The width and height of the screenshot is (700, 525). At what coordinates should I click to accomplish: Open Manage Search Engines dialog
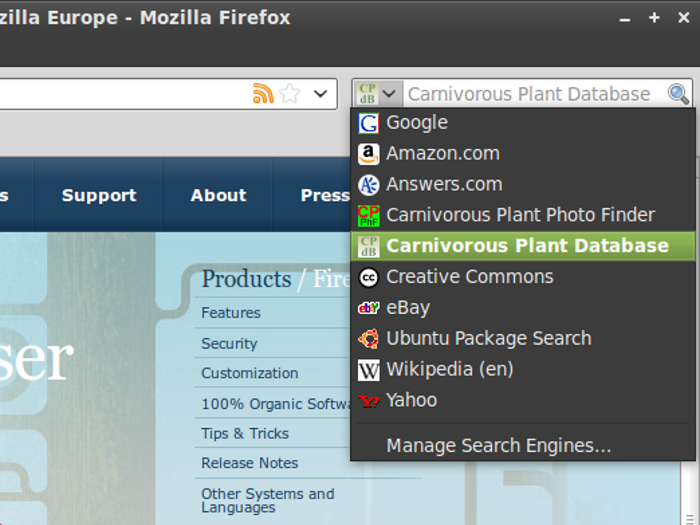click(523, 446)
